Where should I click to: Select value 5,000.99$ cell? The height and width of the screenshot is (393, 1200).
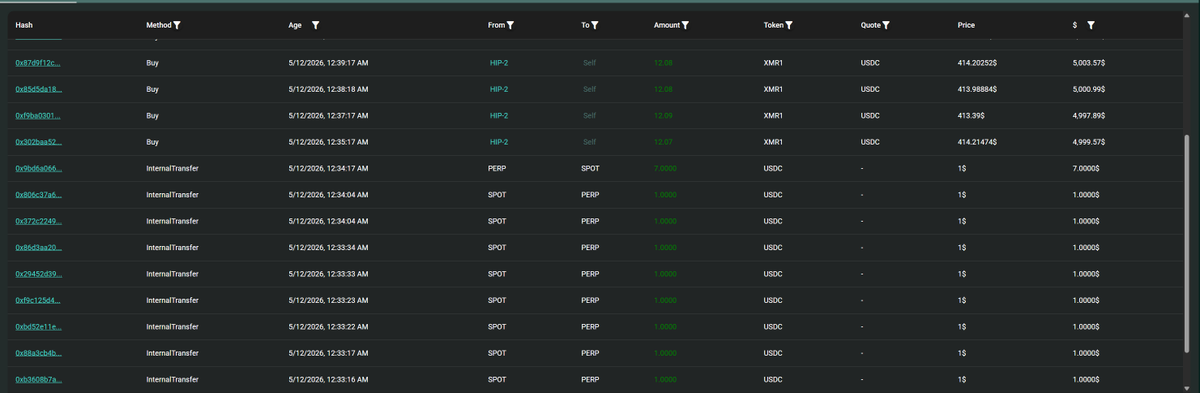coord(1088,89)
